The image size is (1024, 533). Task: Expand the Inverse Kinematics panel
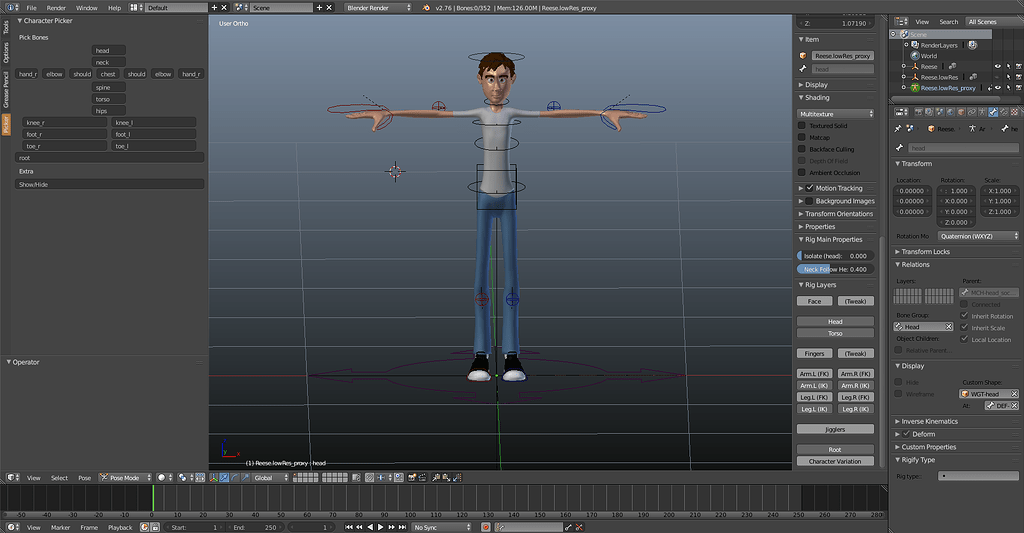pyautogui.click(x=929, y=421)
